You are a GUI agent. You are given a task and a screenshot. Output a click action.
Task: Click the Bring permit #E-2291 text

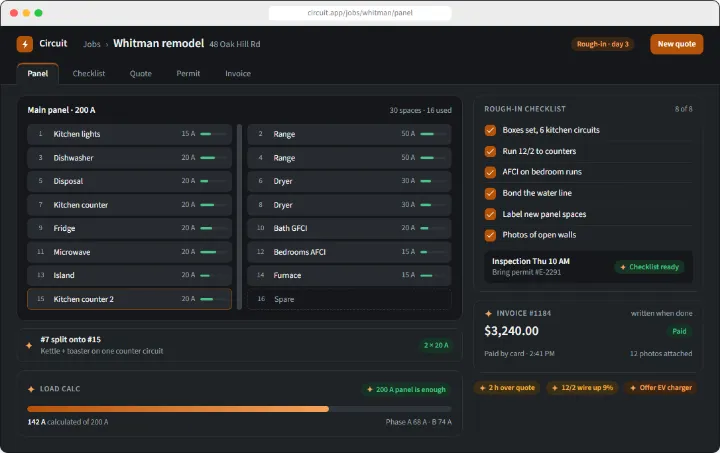(x=526, y=272)
